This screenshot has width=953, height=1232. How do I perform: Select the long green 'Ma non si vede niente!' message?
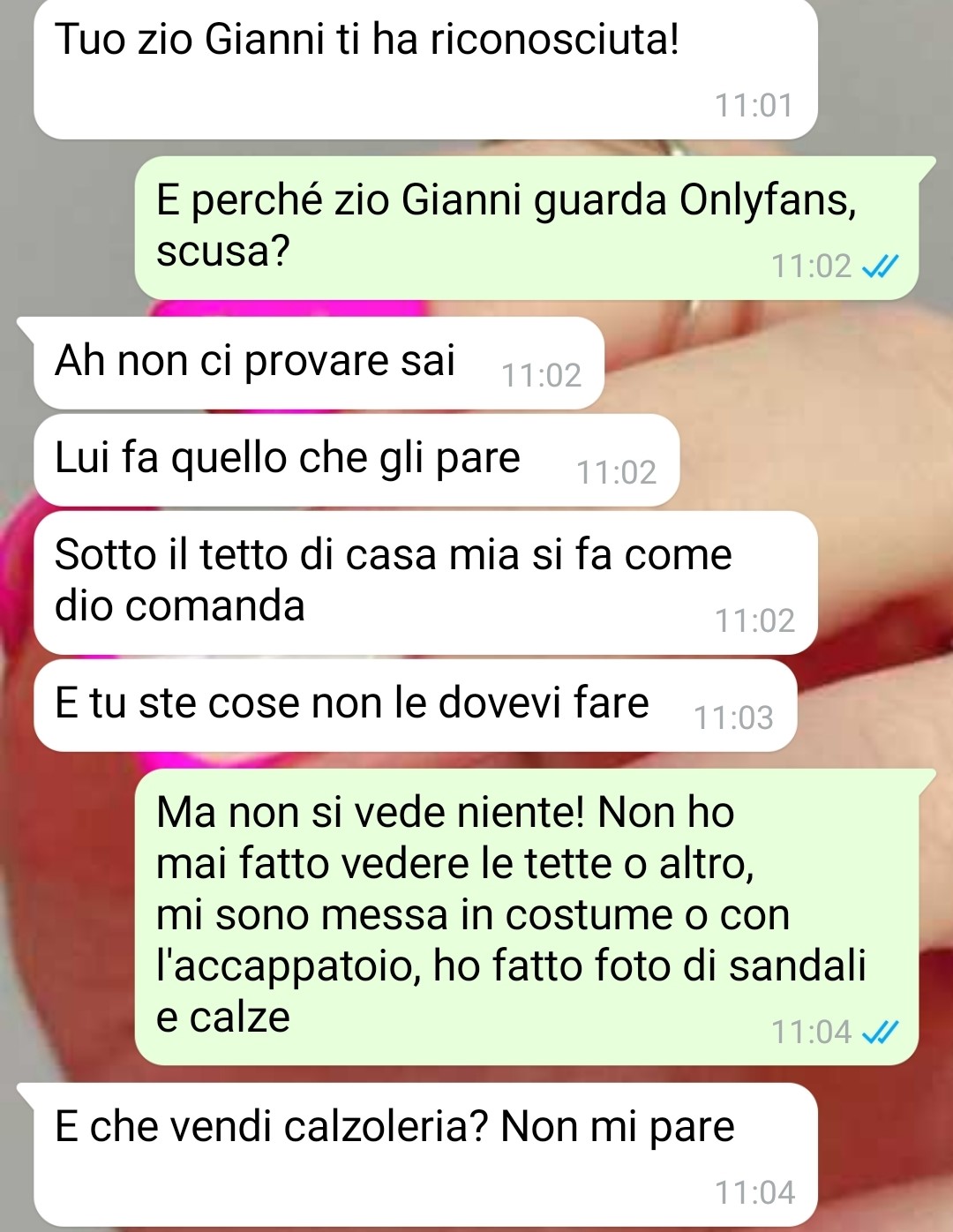point(527,917)
